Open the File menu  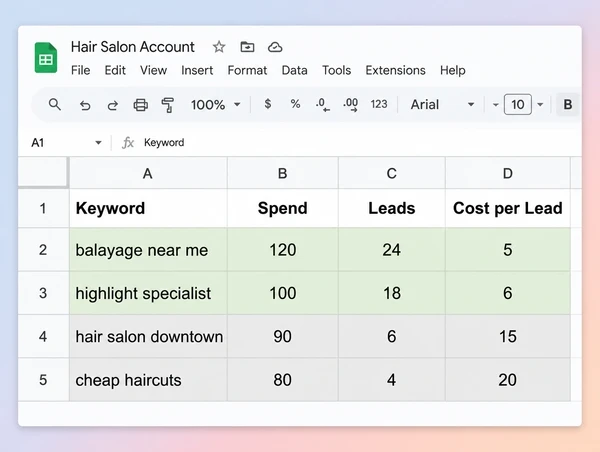coord(80,70)
